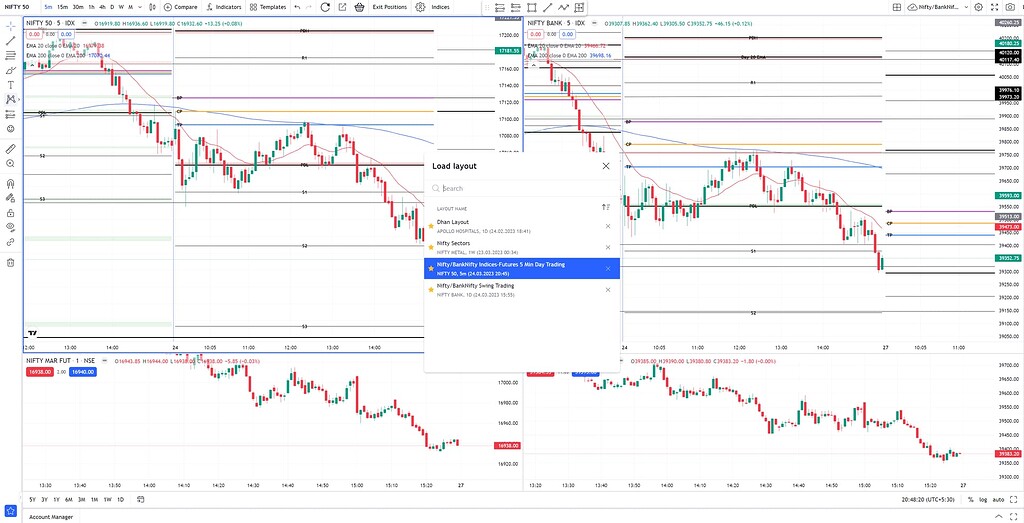
Task: Open the Indicators dialog
Action: point(223,7)
